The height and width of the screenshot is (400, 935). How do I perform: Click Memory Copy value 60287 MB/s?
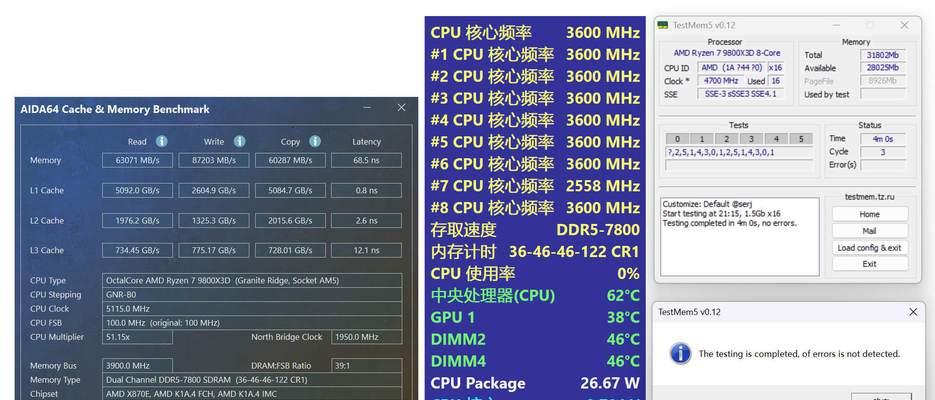point(290,160)
